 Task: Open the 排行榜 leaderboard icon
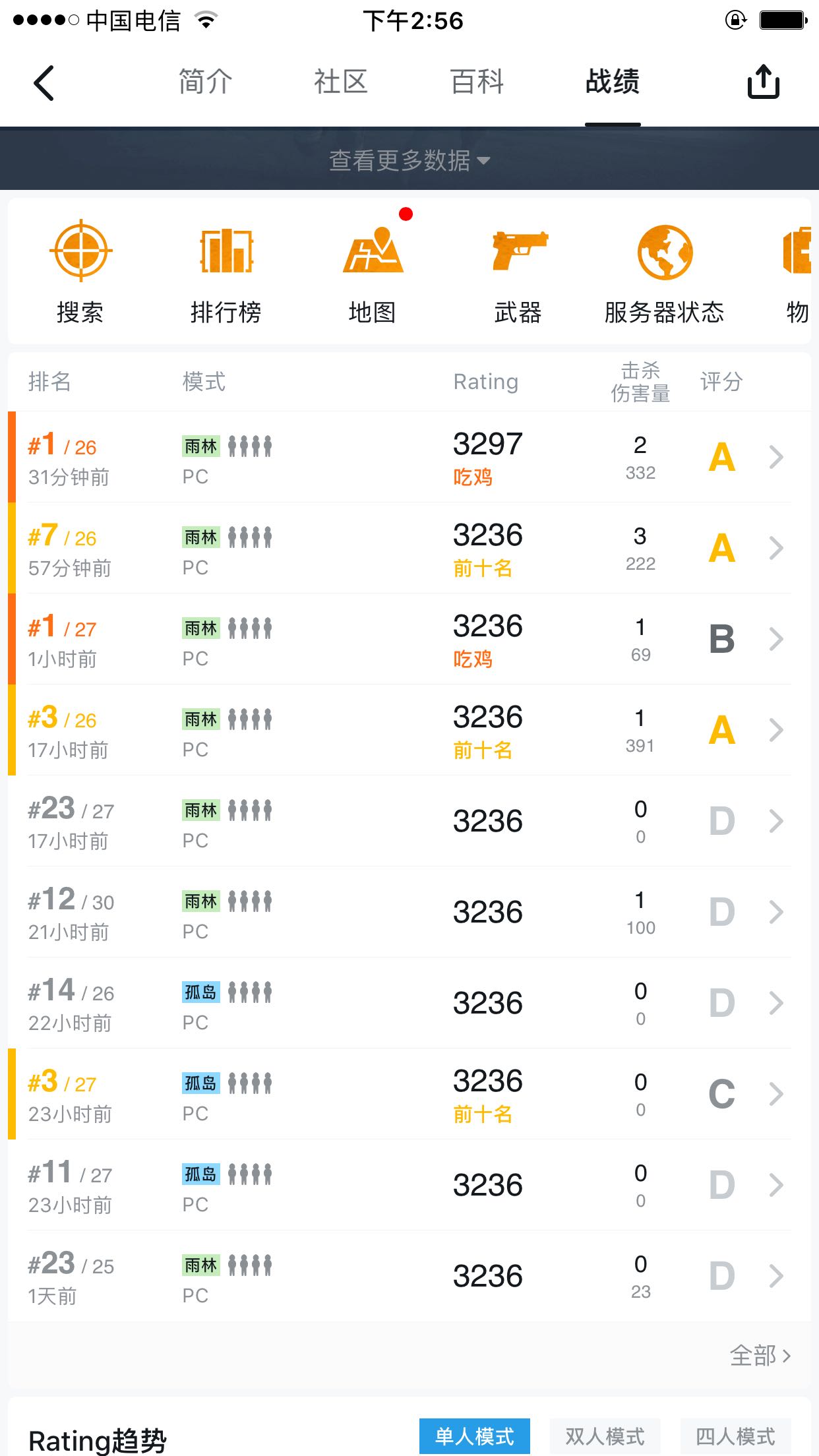coord(226,251)
